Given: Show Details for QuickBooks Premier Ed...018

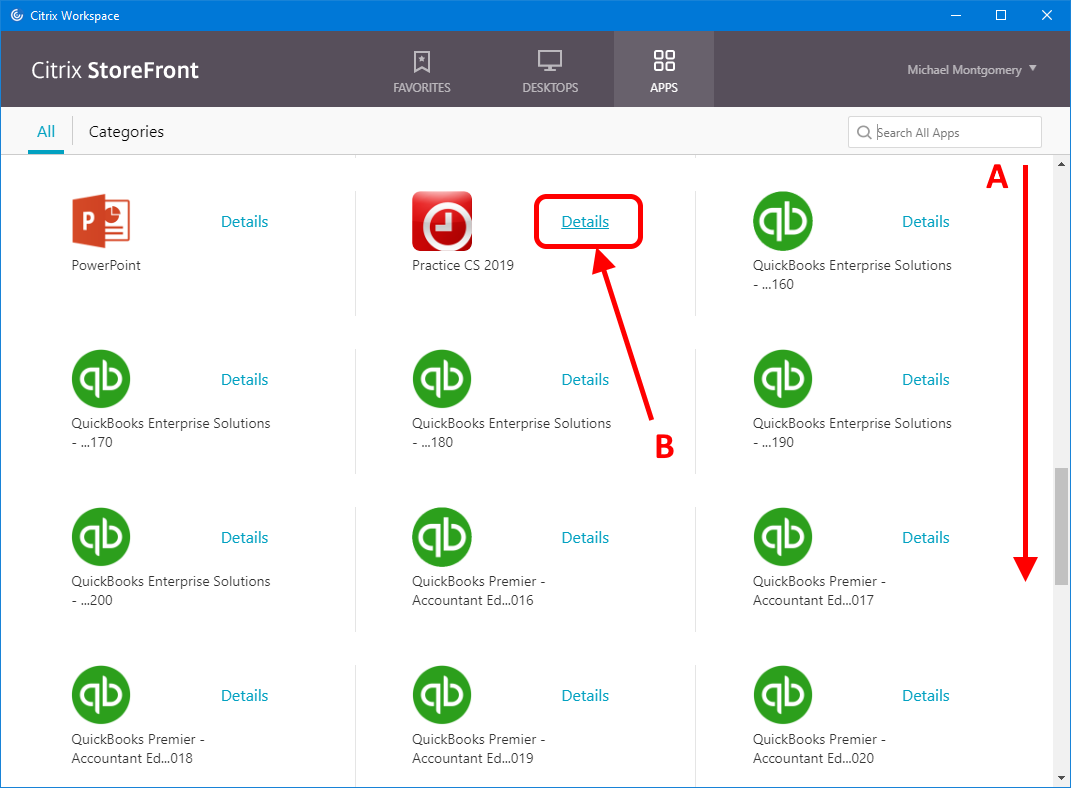Looking at the screenshot, I should coord(245,695).
